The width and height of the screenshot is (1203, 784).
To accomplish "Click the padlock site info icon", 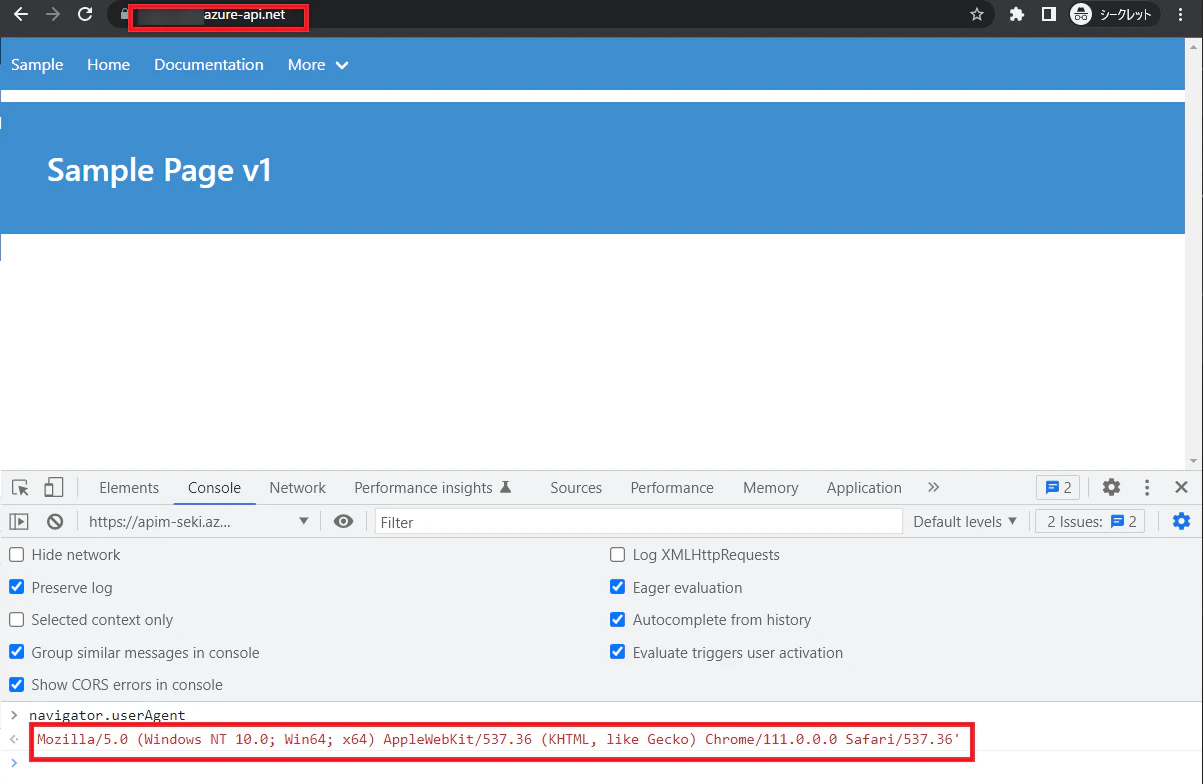I will coord(125,15).
